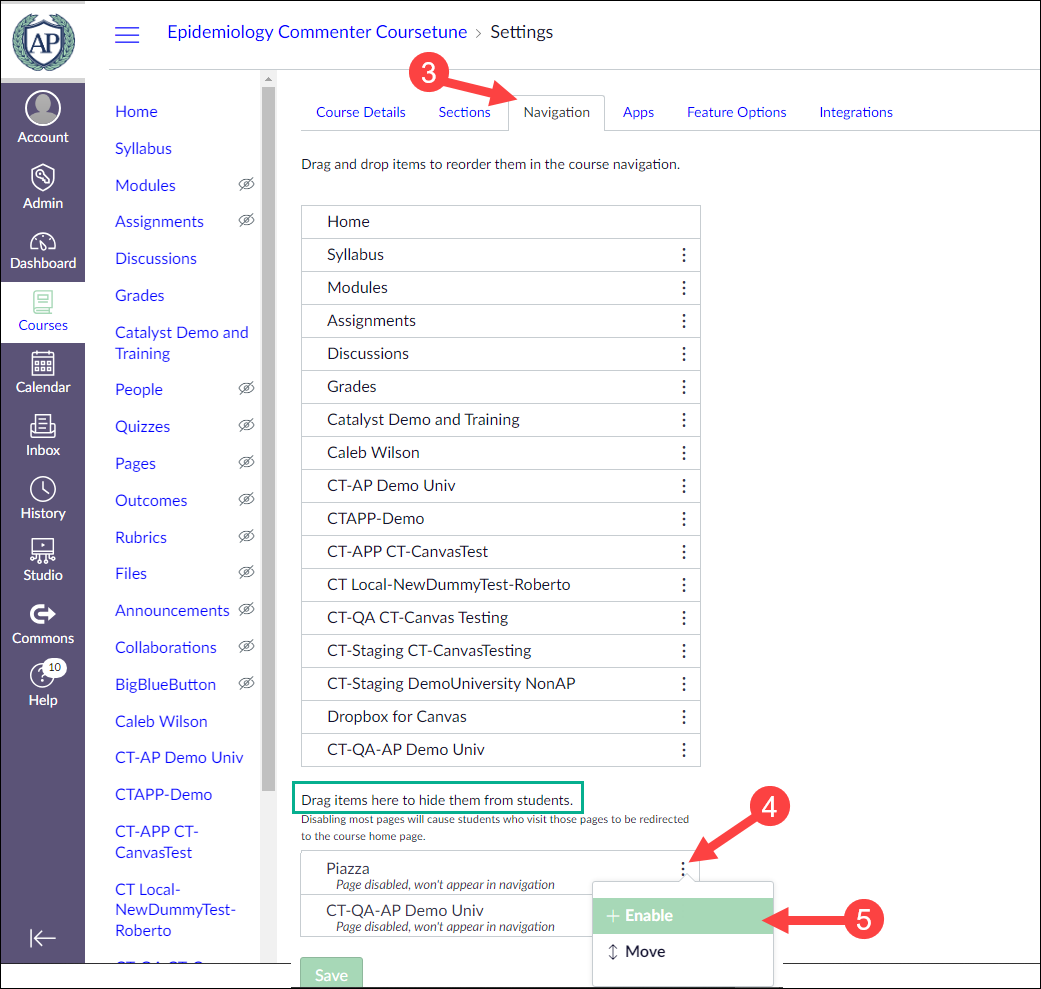
Task: Click the AP institution logo
Action: [43, 42]
